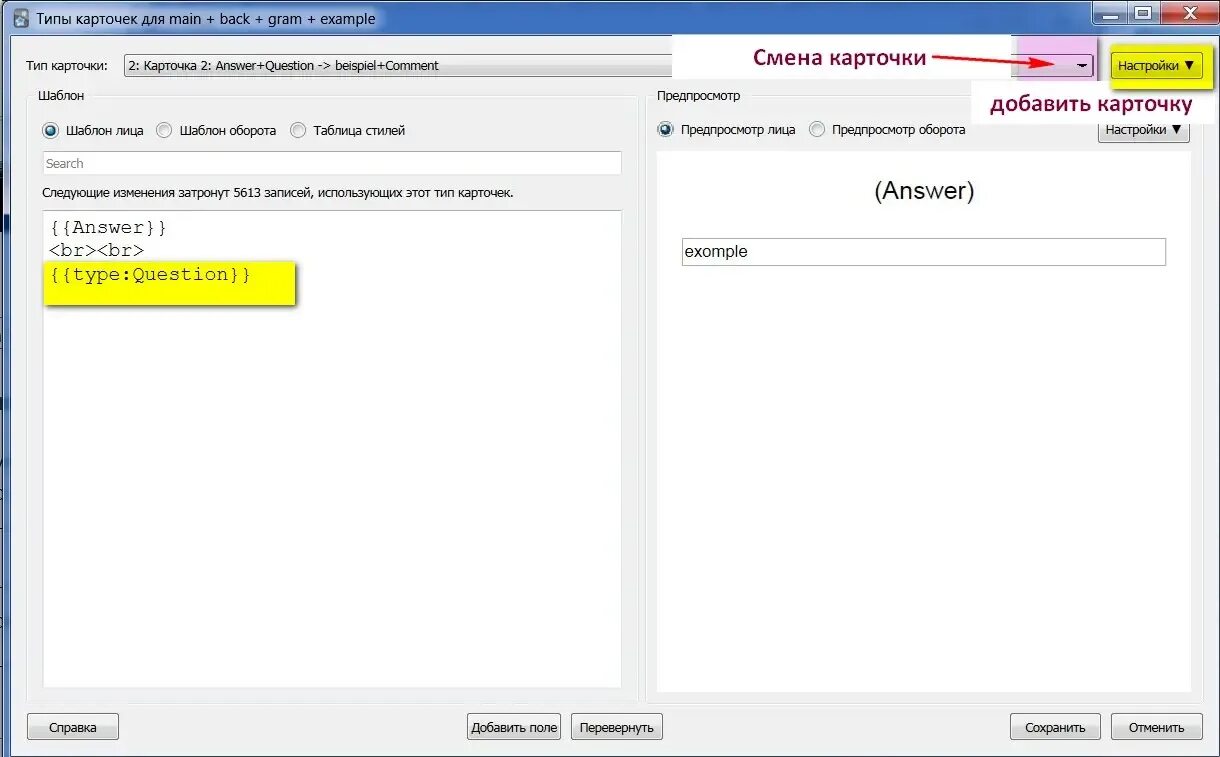Click the Search field in the template panel
The width and height of the screenshot is (1220, 757).
[332, 163]
